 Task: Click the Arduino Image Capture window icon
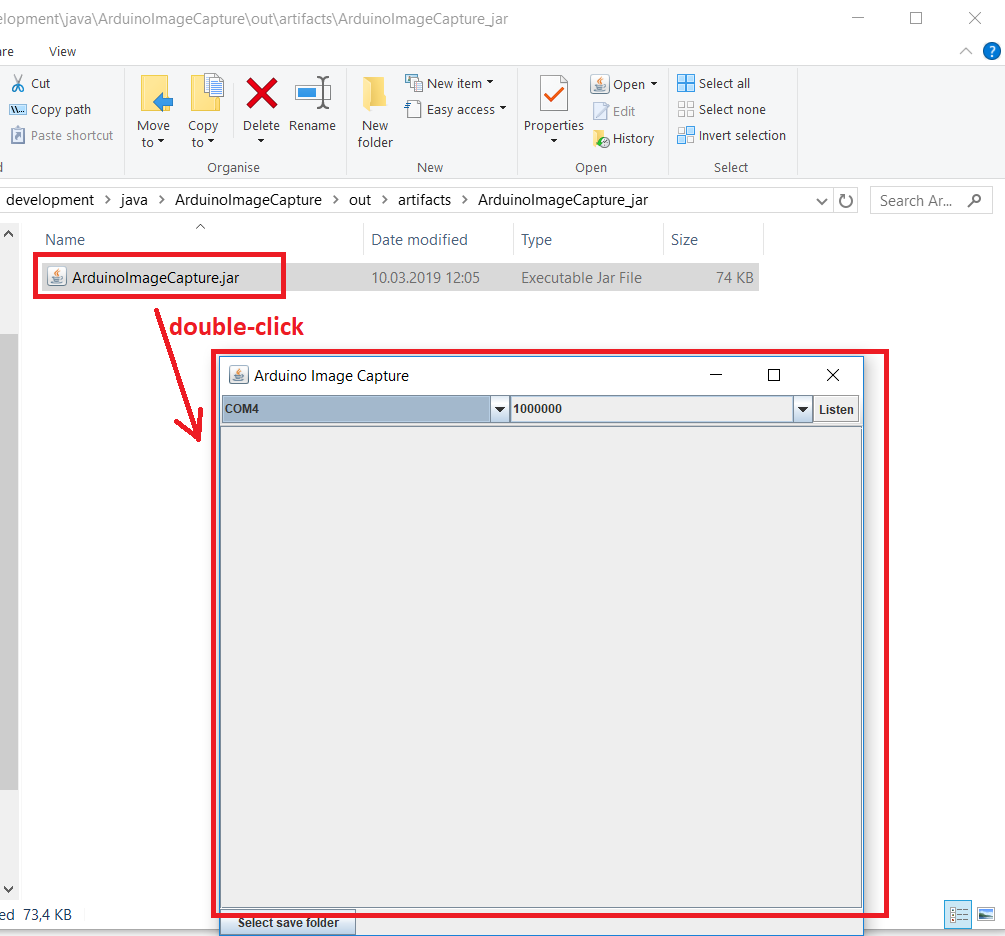(238, 375)
